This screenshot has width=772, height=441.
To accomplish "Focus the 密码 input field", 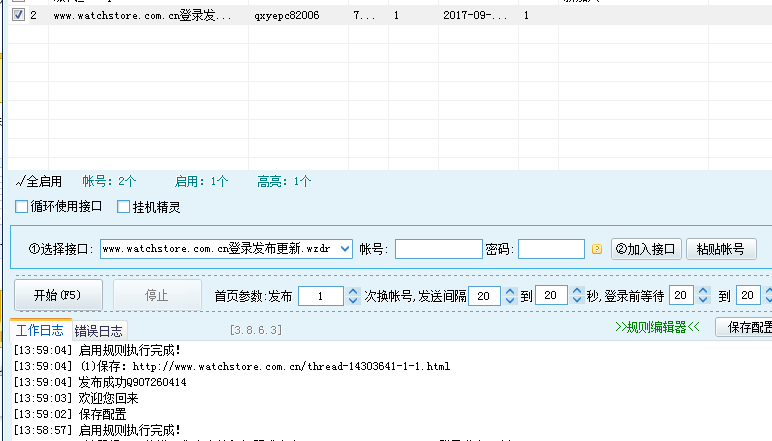I will point(551,249).
